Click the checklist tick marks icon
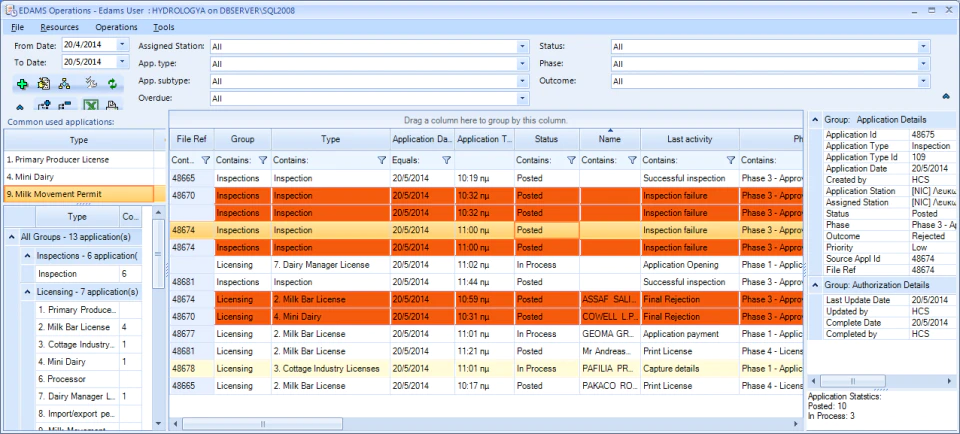Viewport: 960px width, 434px height. 91,84
